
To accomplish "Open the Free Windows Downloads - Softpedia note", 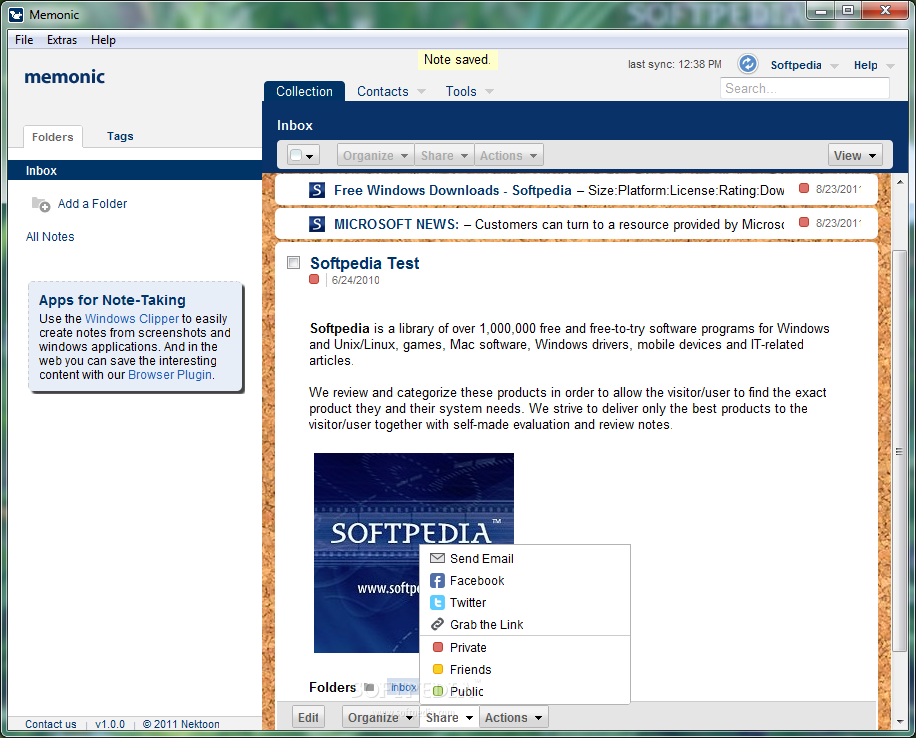I will [x=452, y=190].
